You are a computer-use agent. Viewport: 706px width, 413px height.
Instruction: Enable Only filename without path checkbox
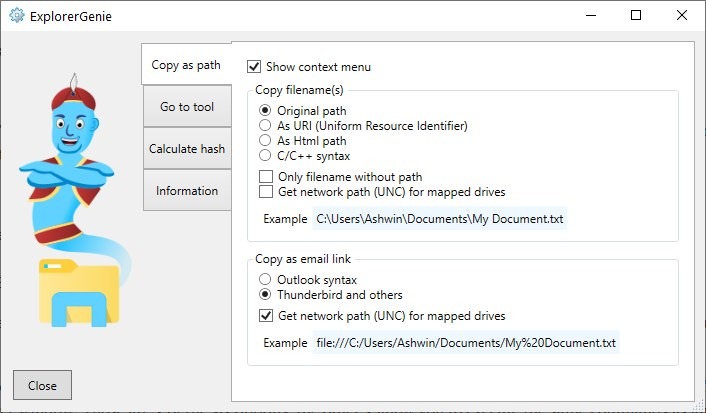[266, 177]
